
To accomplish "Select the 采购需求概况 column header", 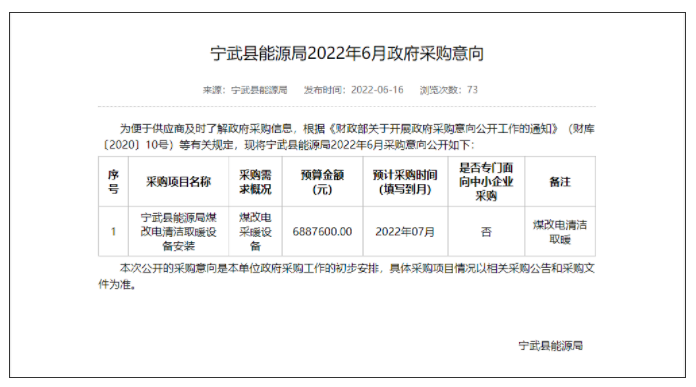I will [255, 182].
